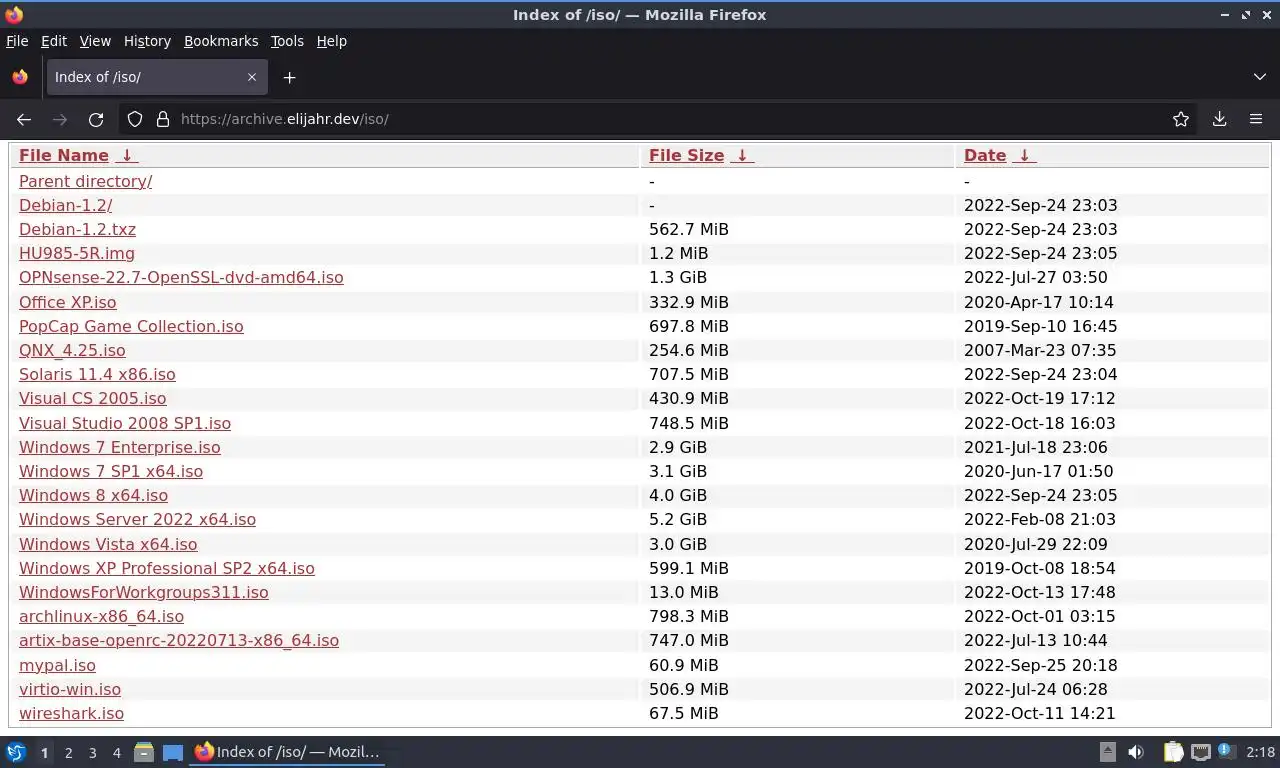Click the site security padlock icon
The image size is (1280, 768).
click(163, 119)
